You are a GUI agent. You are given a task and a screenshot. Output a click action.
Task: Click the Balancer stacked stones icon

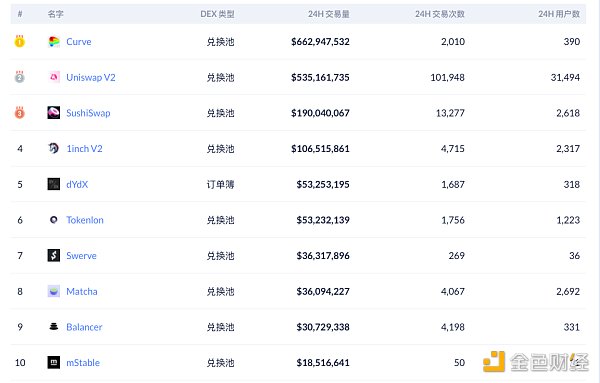[x=54, y=327]
